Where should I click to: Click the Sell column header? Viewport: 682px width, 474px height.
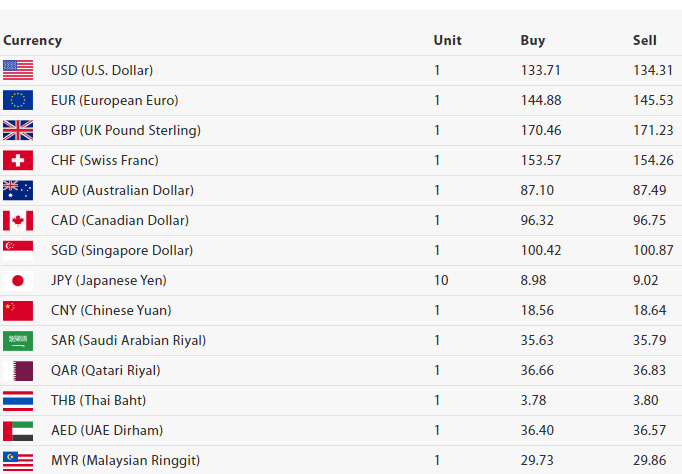[x=645, y=41]
